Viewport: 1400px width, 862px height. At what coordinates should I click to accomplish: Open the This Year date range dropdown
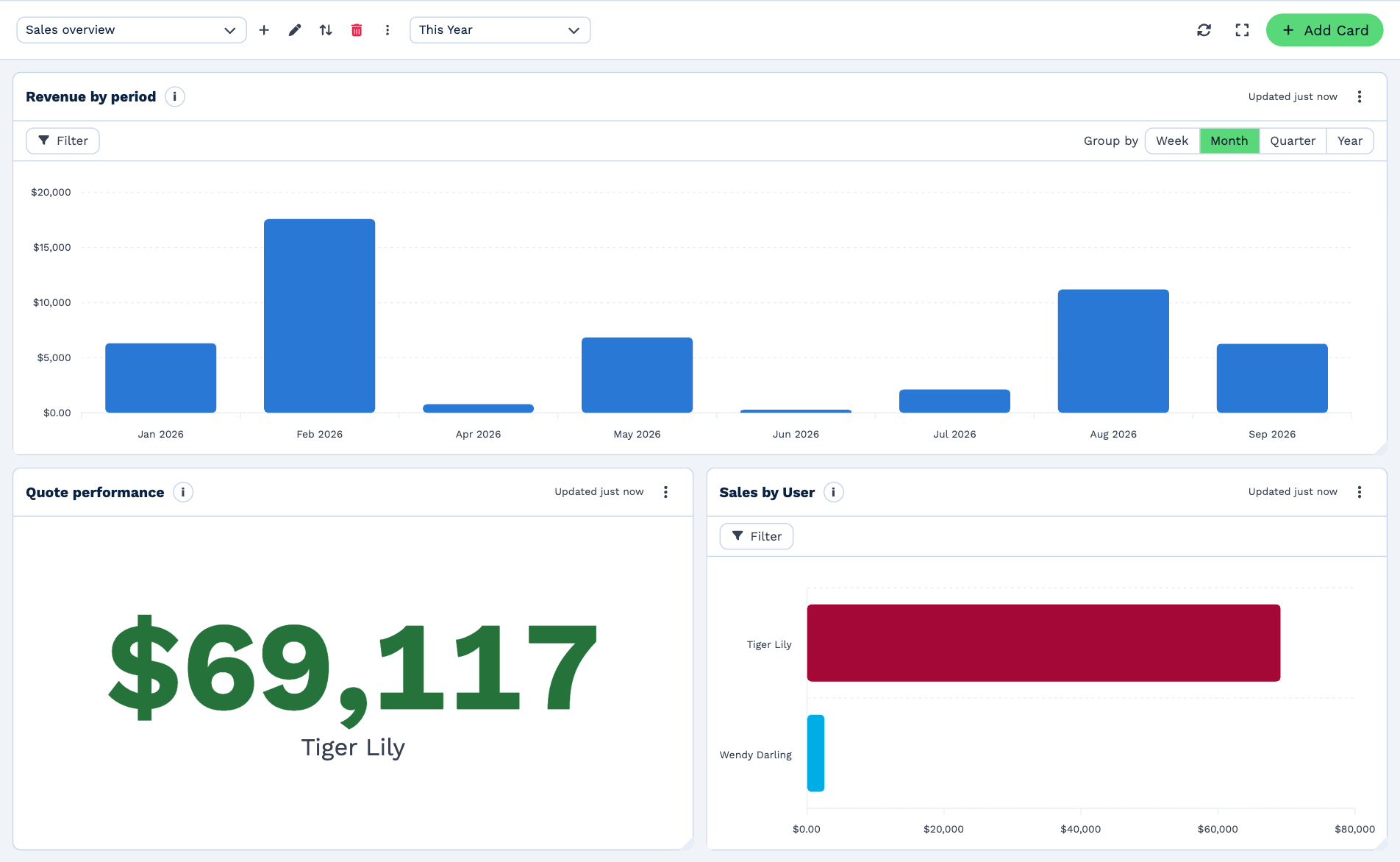click(x=500, y=30)
